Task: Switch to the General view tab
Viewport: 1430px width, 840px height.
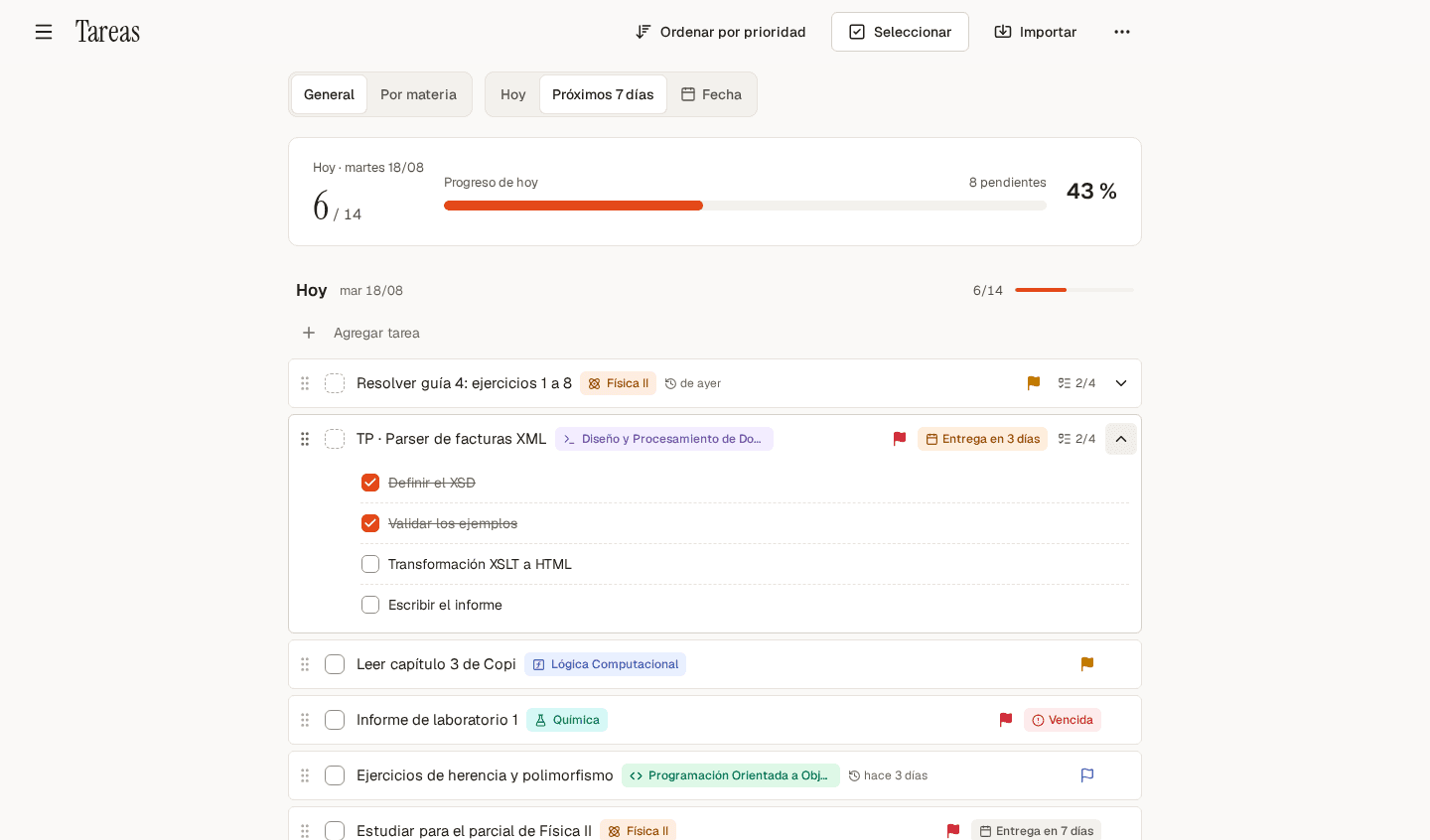Action: pyautogui.click(x=329, y=94)
